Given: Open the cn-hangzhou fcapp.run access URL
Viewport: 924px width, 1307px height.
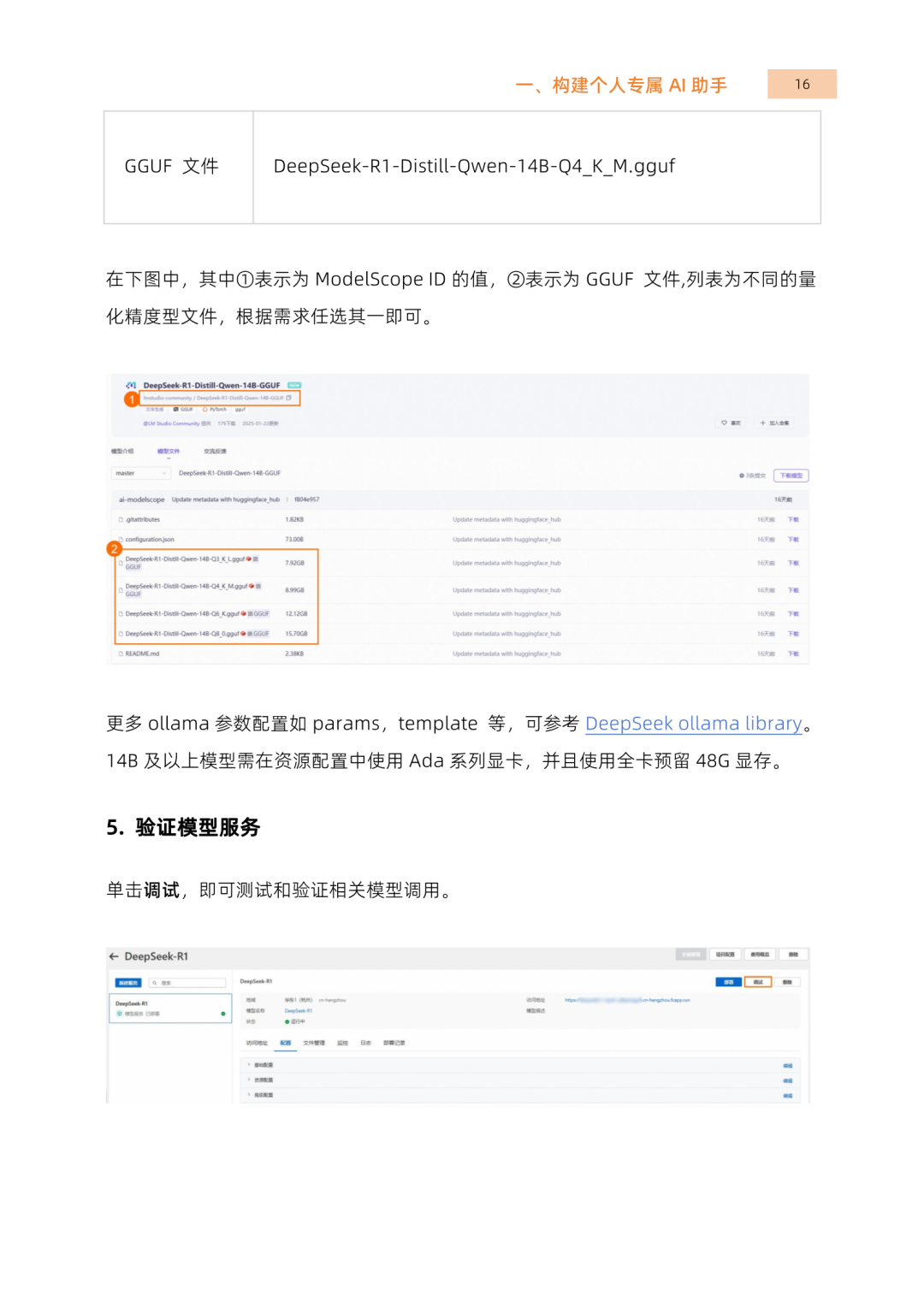Looking at the screenshot, I should (x=627, y=1000).
